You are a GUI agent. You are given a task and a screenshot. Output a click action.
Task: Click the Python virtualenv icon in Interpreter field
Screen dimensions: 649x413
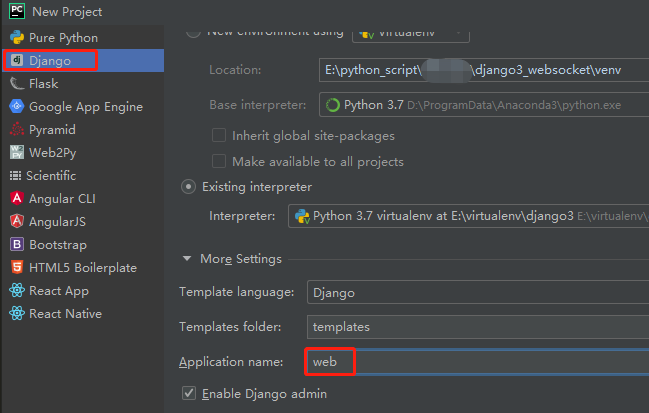pos(302,216)
